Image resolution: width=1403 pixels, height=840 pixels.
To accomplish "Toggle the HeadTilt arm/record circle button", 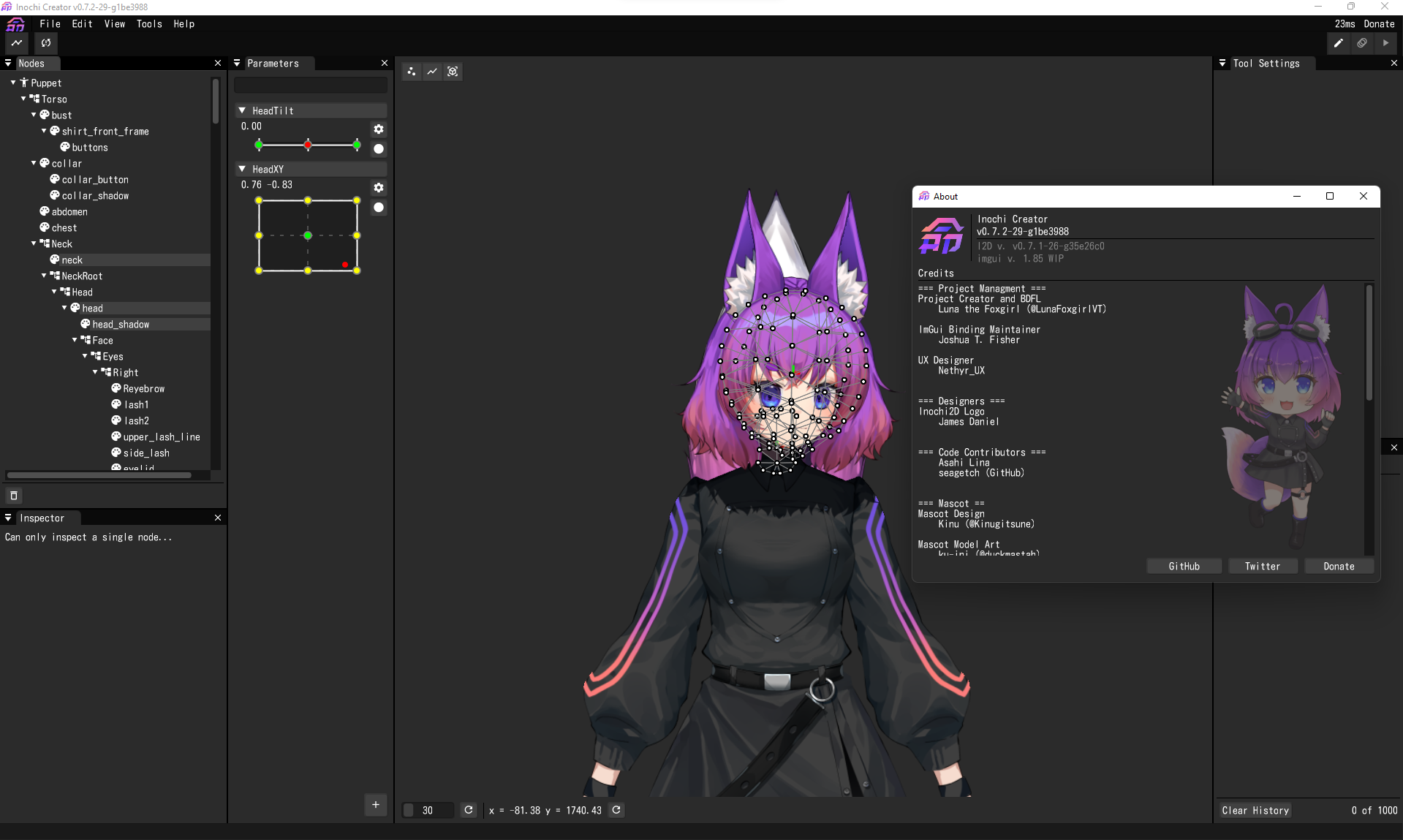I will (x=379, y=149).
